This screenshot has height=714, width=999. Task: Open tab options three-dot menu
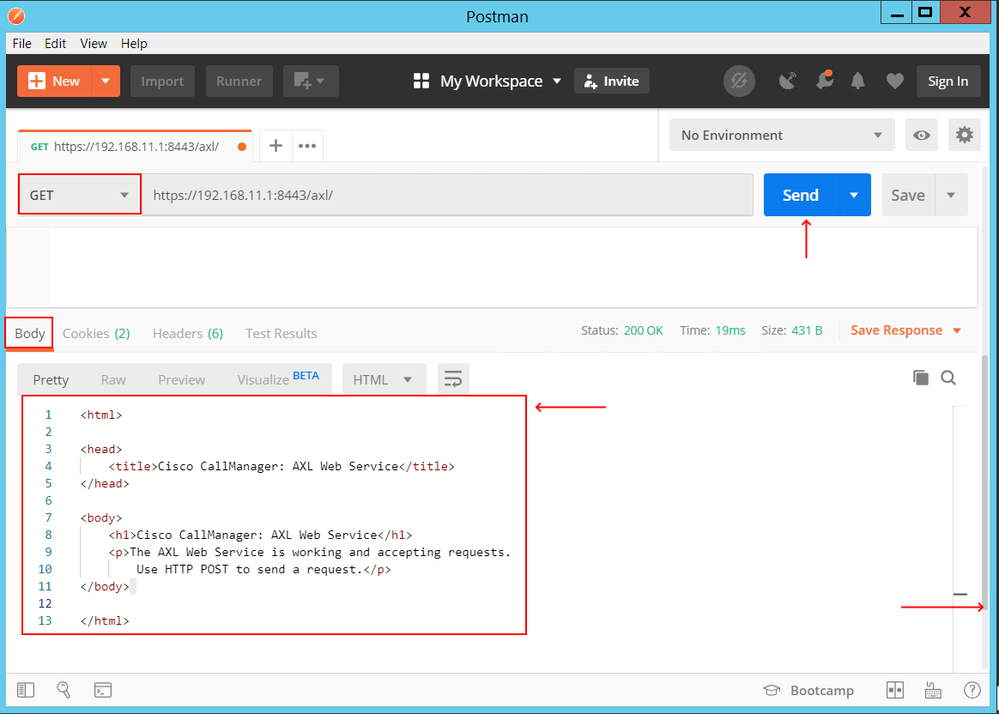coord(307,146)
